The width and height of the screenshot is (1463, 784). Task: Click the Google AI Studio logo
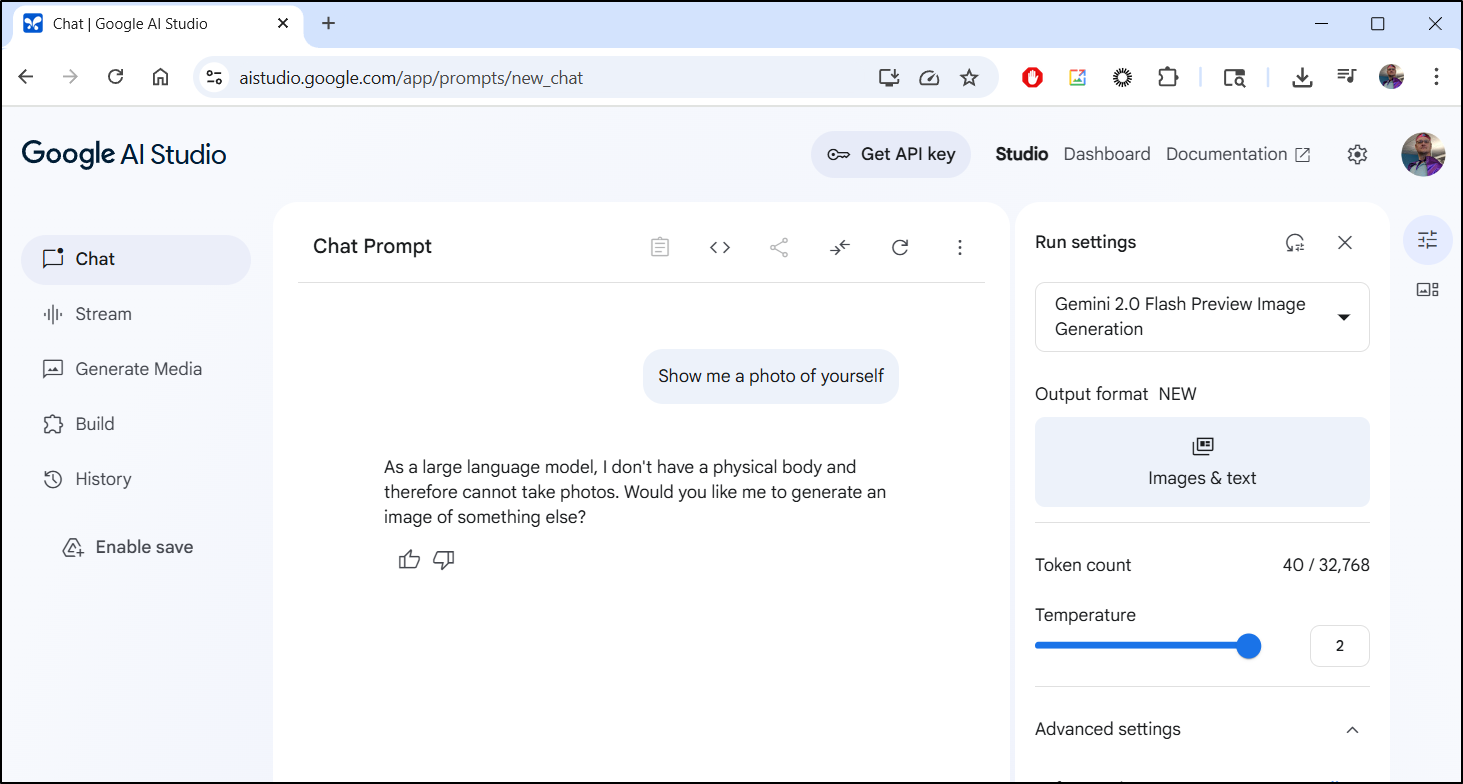tap(124, 154)
